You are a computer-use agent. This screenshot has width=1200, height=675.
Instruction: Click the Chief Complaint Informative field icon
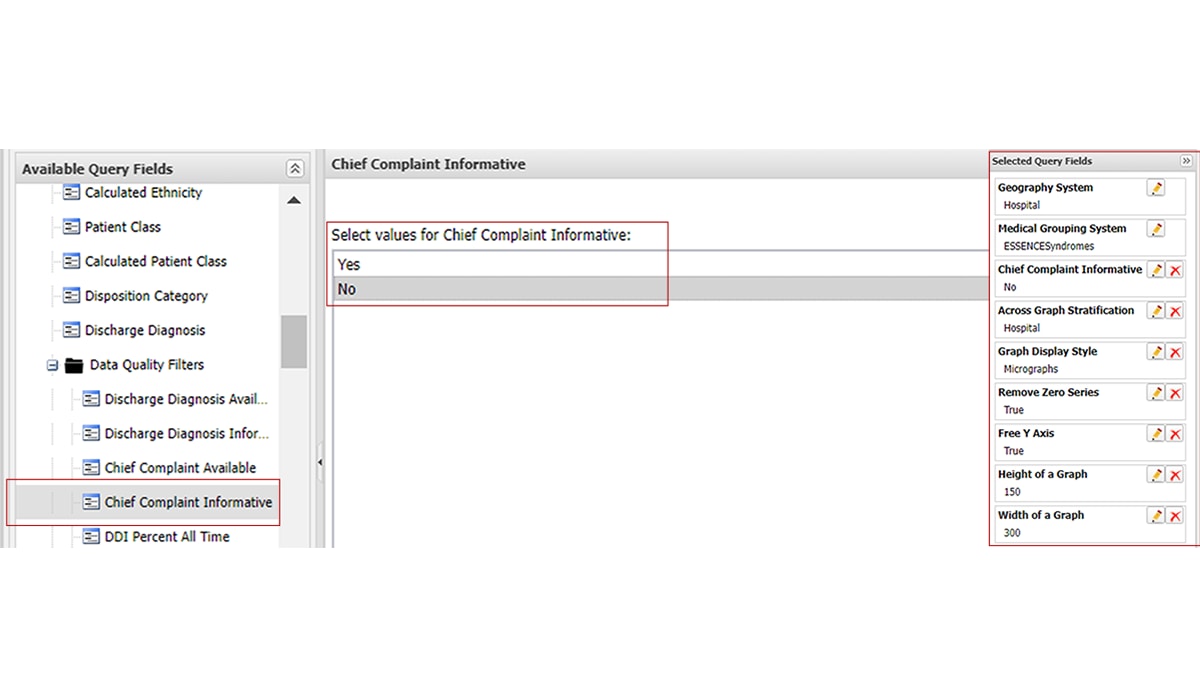pyautogui.click(x=91, y=502)
